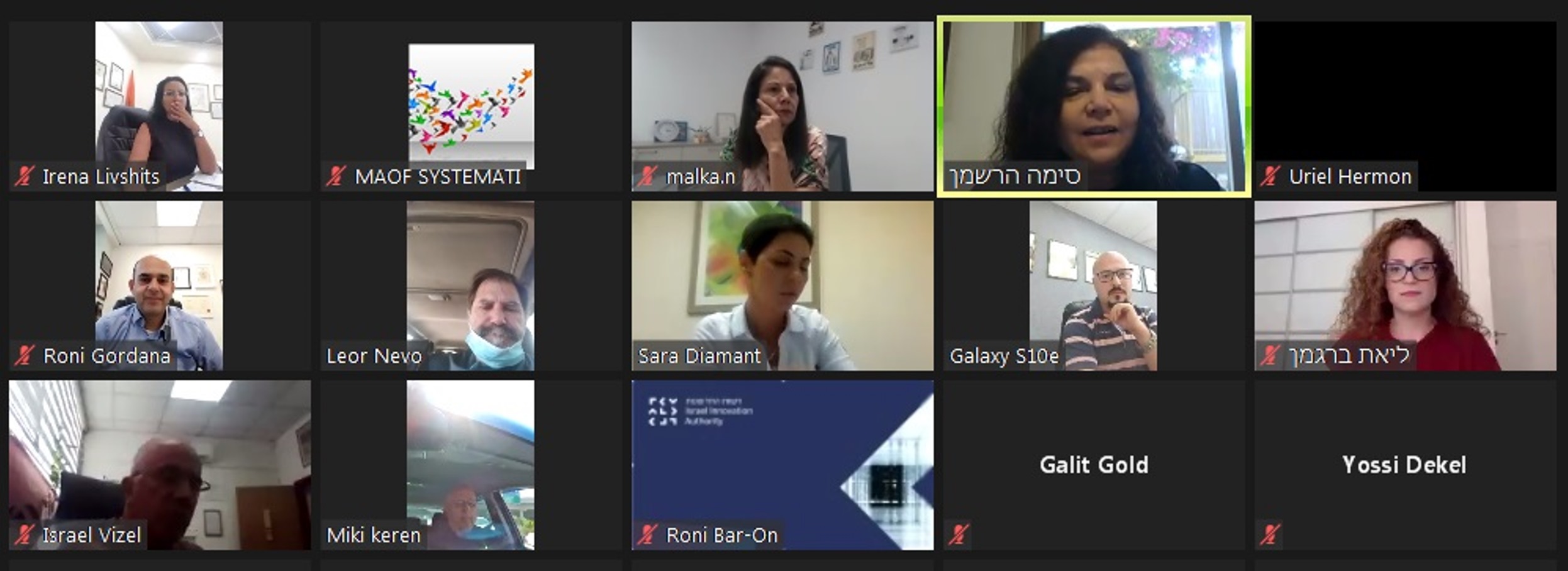Click muted mic icon next to malka.n

(x=647, y=177)
